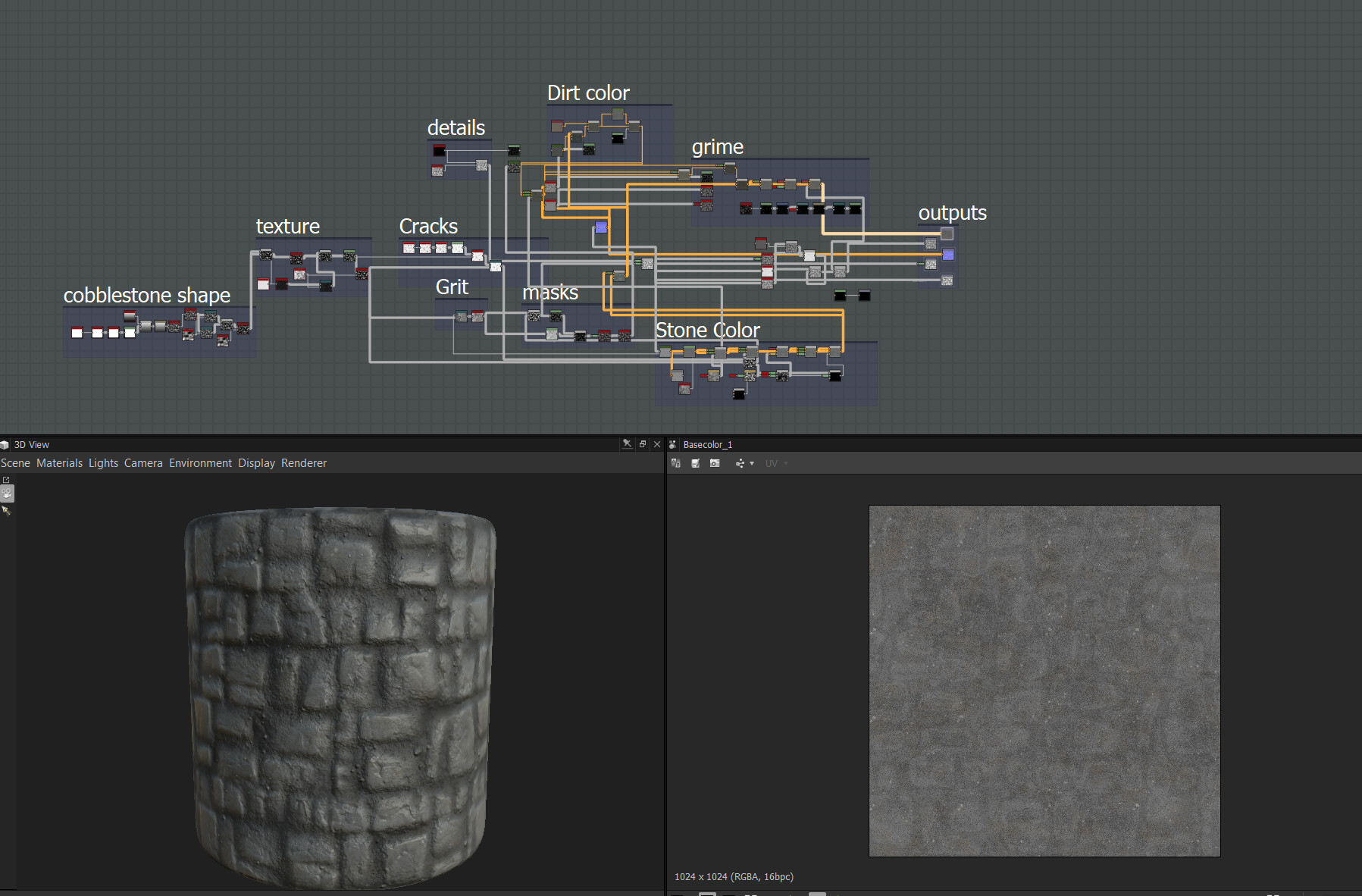The height and width of the screenshot is (896, 1362).
Task: Click the save image icon above the Basecolor preview
Action: tap(696, 463)
